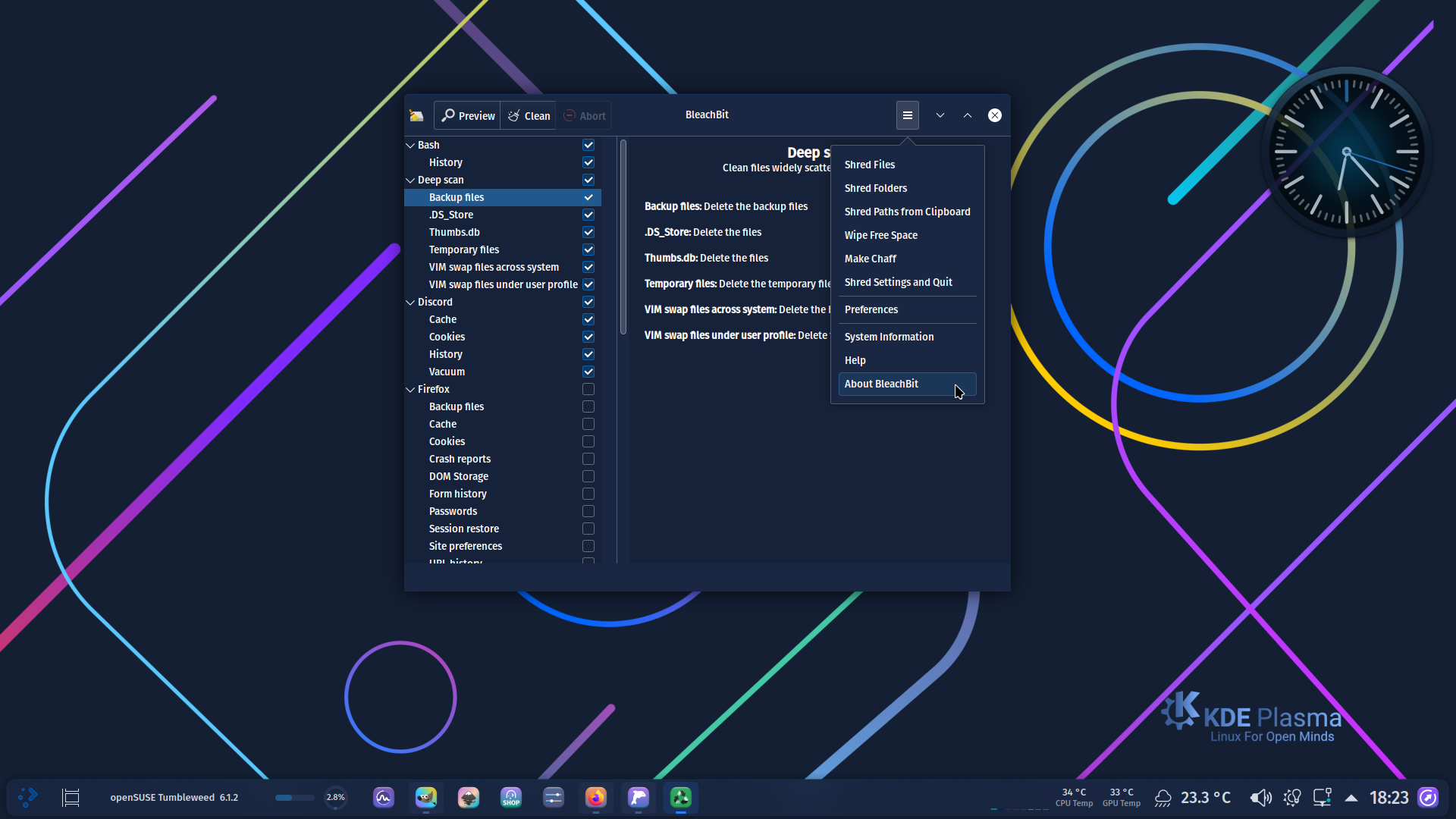Select the Thumbs.db tree row
This screenshot has width=1456, height=819.
point(503,232)
